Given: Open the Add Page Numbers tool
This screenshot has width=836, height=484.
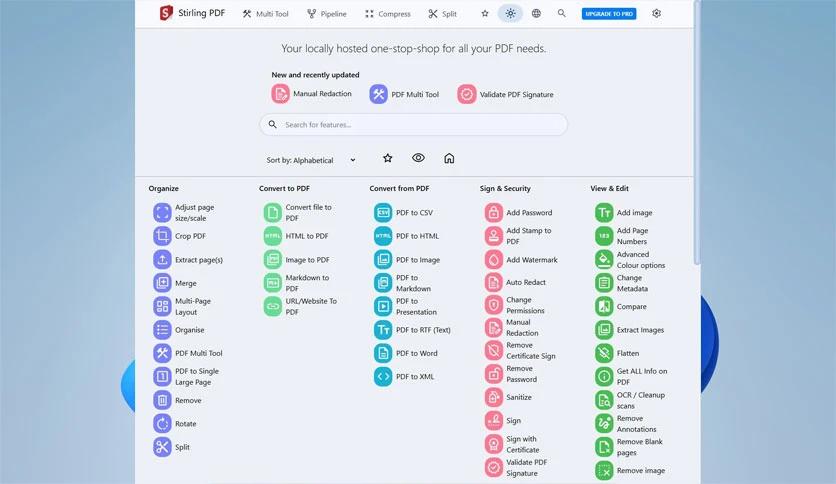Looking at the screenshot, I should (622, 236).
